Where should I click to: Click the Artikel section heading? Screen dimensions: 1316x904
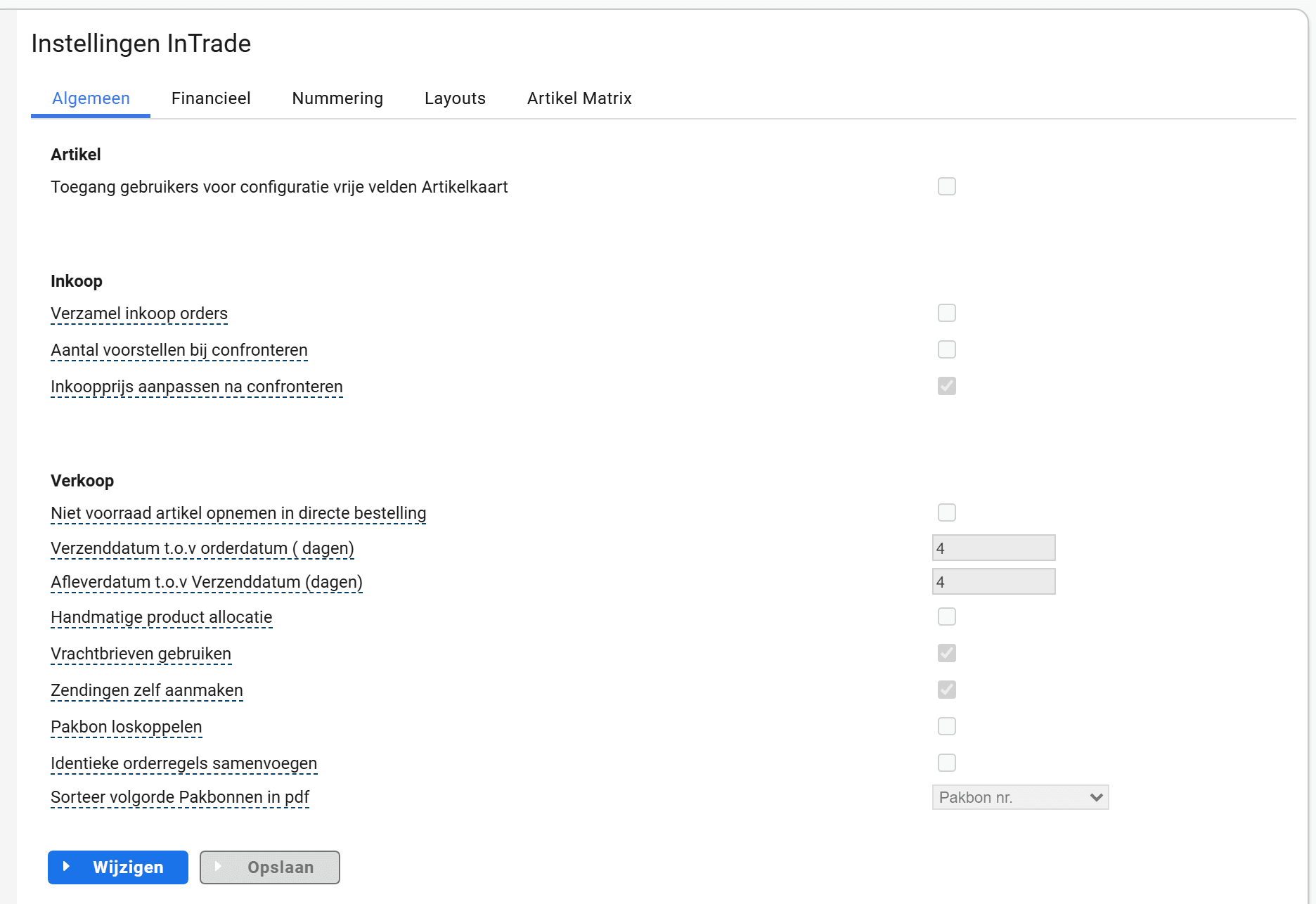point(76,155)
